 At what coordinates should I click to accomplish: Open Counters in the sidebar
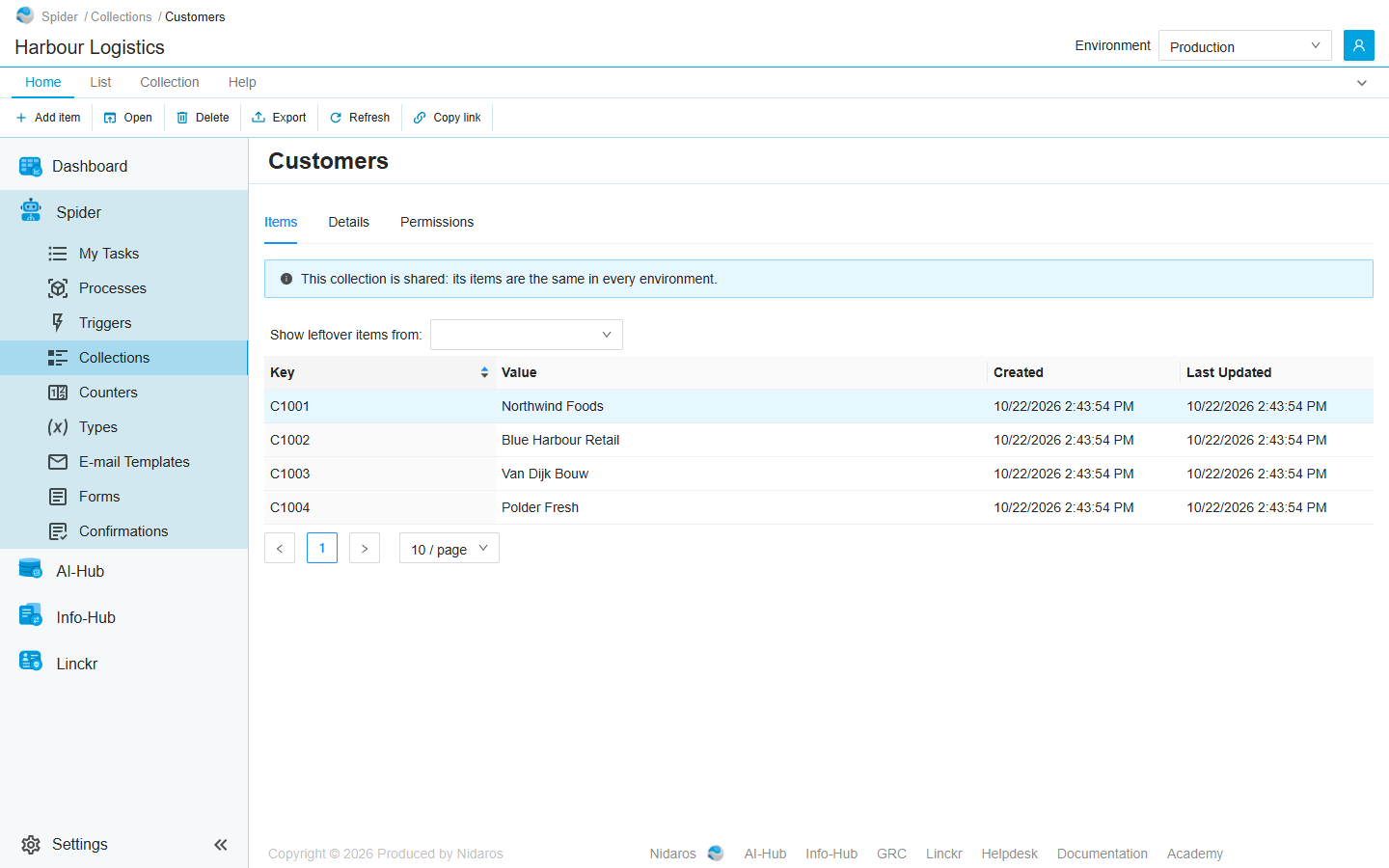pyautogui.click(x=123, y=393)
